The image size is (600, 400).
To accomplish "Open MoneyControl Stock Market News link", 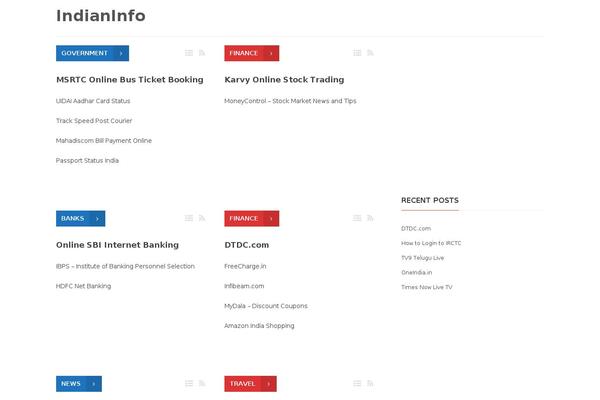I will click(290, 101).
